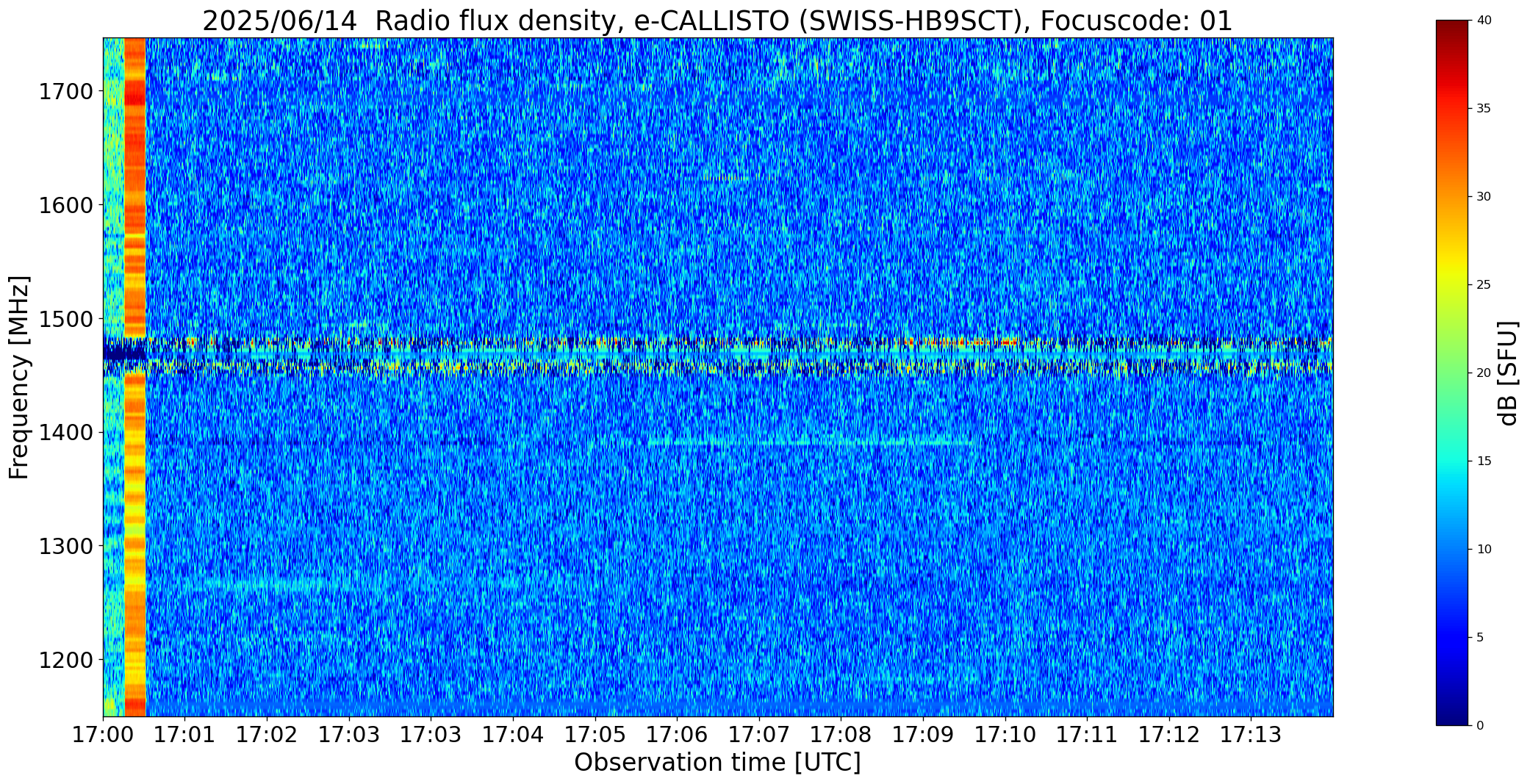1530x784 pixels.
Task: Click the dB [SFU] colorbar label
Action: [1508, 373]
